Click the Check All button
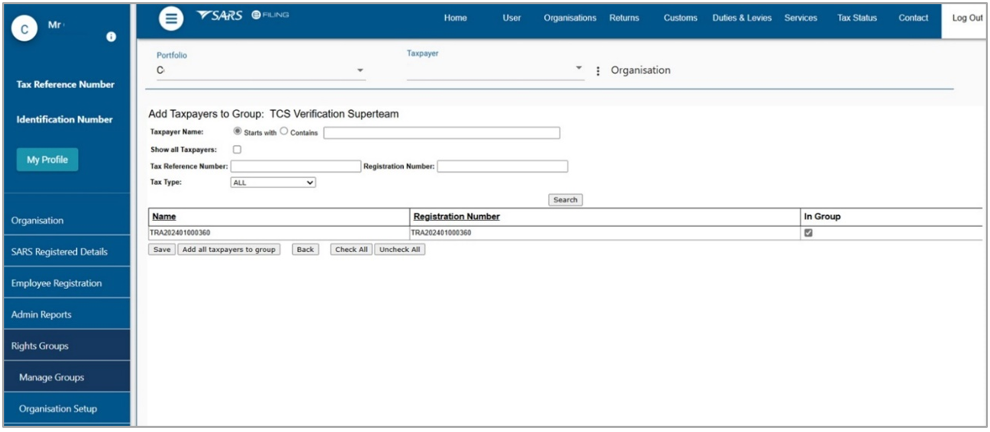 pyautogui.click(x=351, y=249)
